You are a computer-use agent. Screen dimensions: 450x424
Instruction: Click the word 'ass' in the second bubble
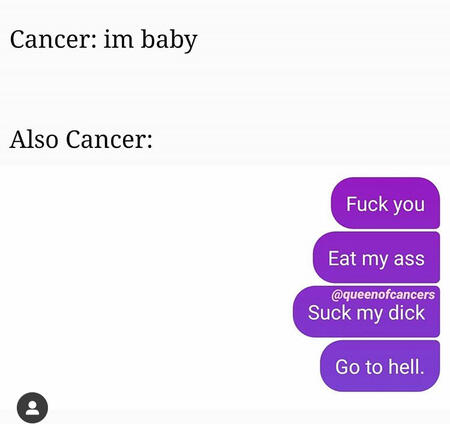409,259
